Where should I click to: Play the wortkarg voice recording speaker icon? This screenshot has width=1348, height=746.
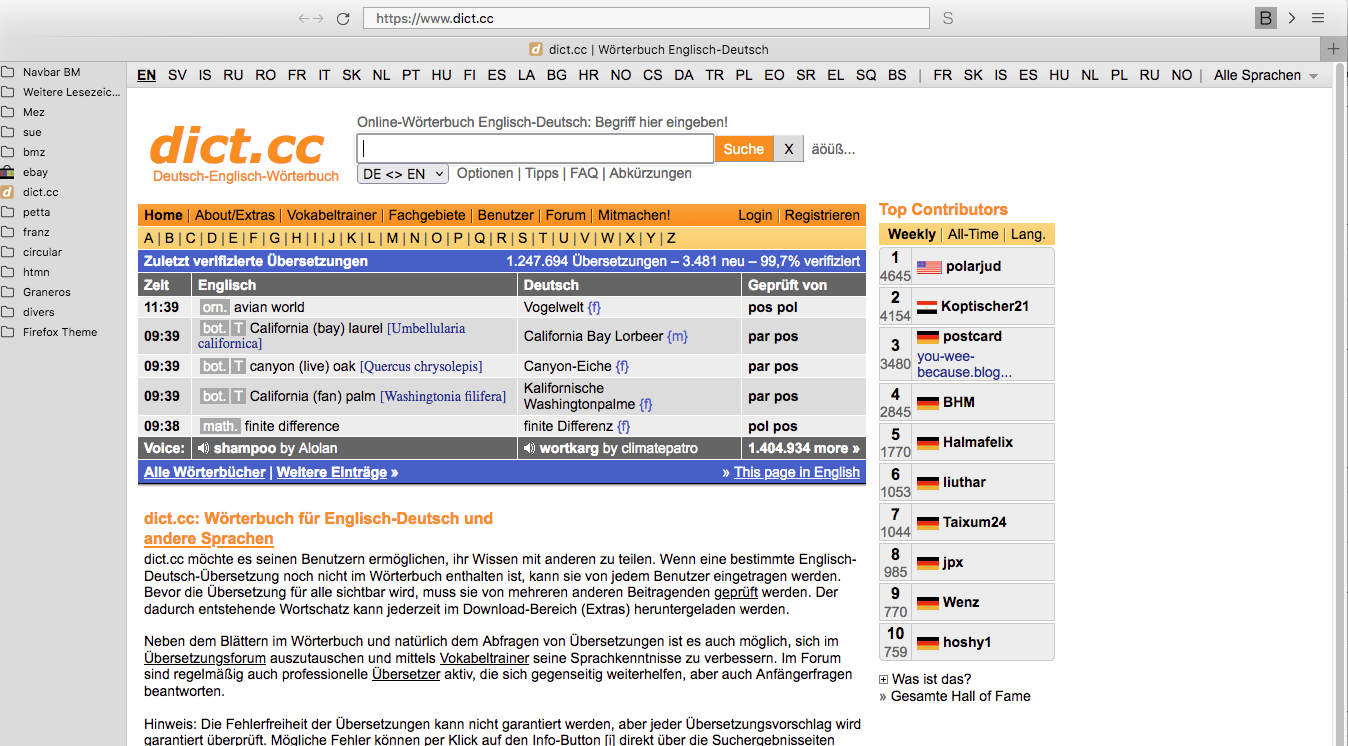(x=529, y=448)
